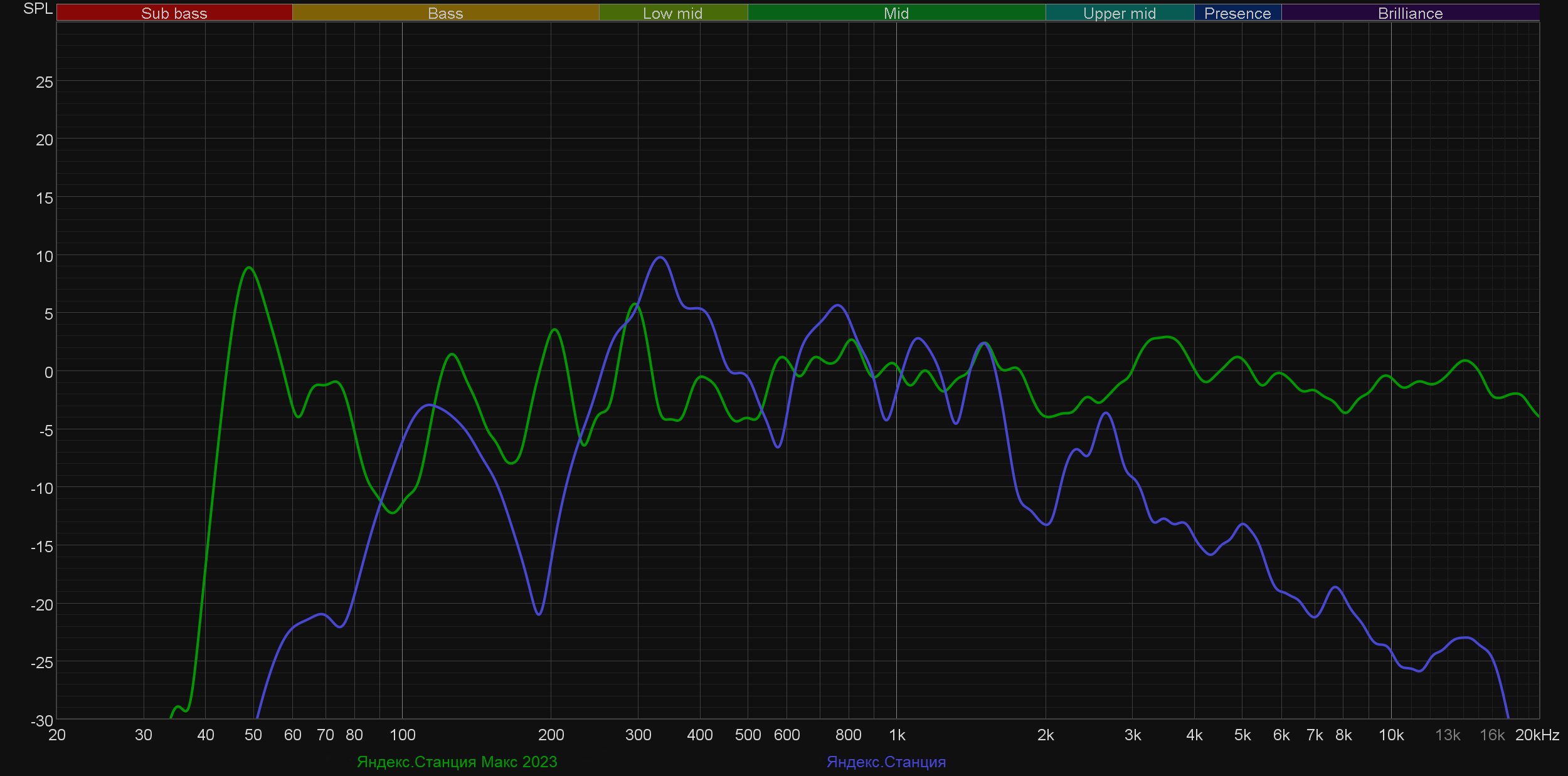Click the red Sub bass band header
This screenshot has width=1568, height=776.
pyautogui.click(x=174, y=13)
